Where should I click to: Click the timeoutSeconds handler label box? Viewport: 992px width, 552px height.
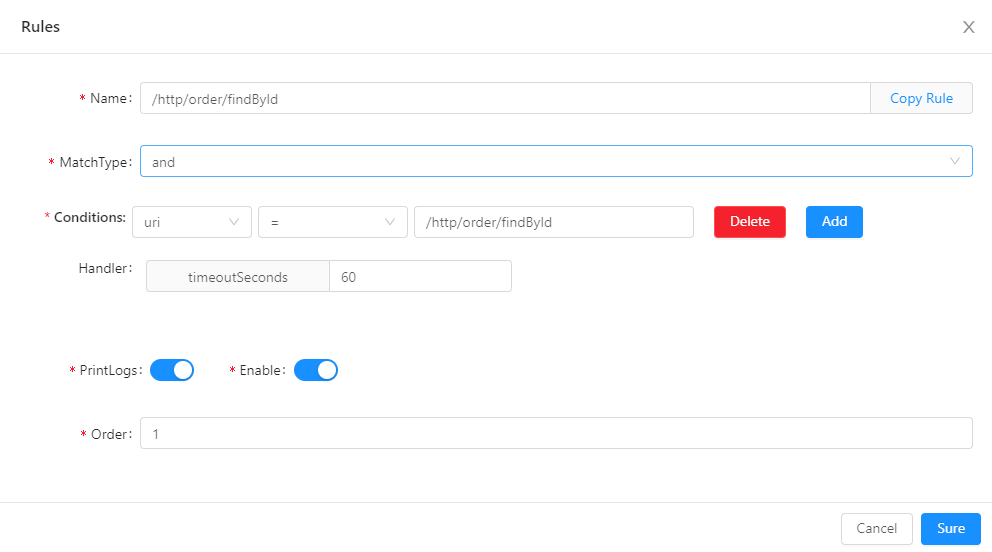pos(238,277)
